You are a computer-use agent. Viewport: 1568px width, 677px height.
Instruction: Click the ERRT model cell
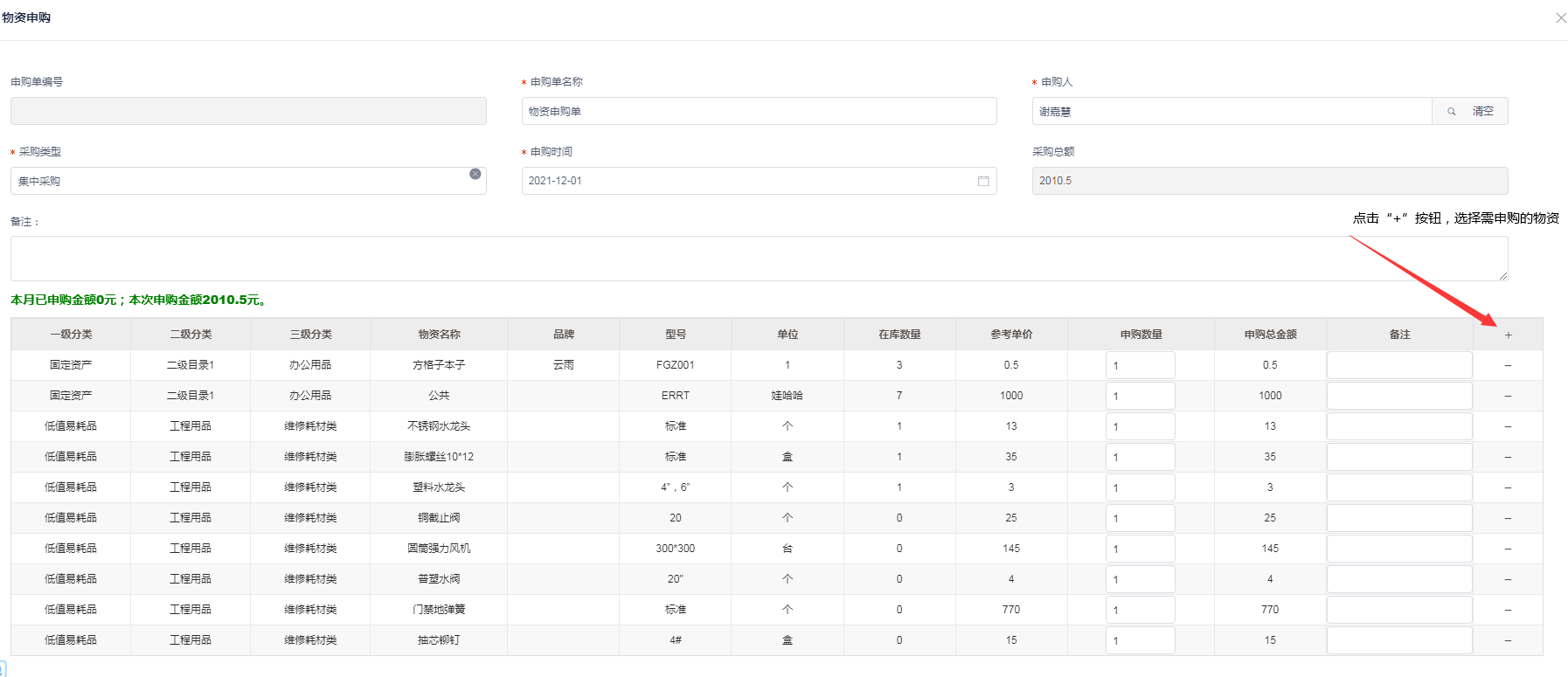point(676,396)
